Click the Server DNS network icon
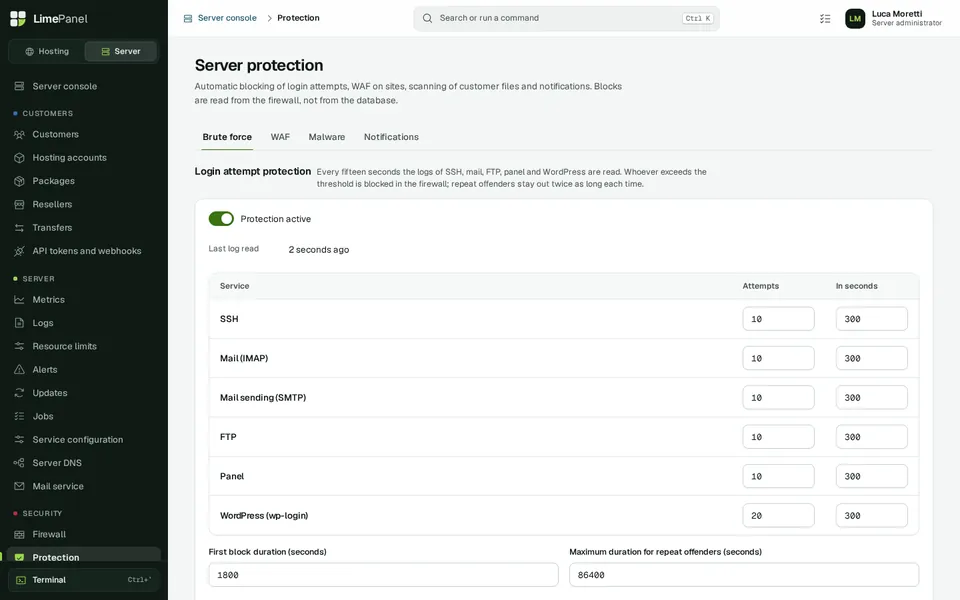Screen dimensions: 960x600 pos(20,462)
